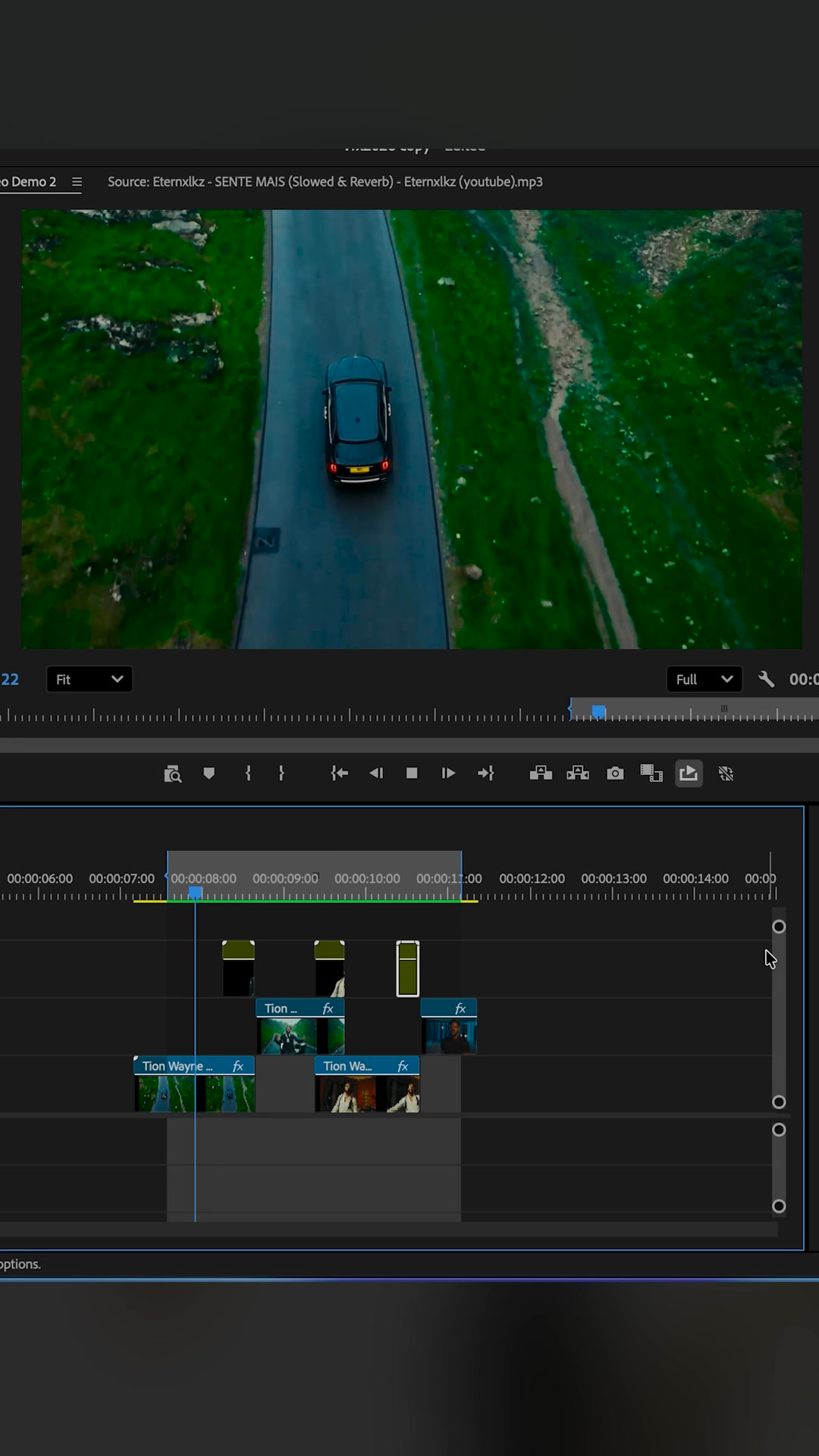
Task: Click the Mark In bracket icon
Action: 248,773
